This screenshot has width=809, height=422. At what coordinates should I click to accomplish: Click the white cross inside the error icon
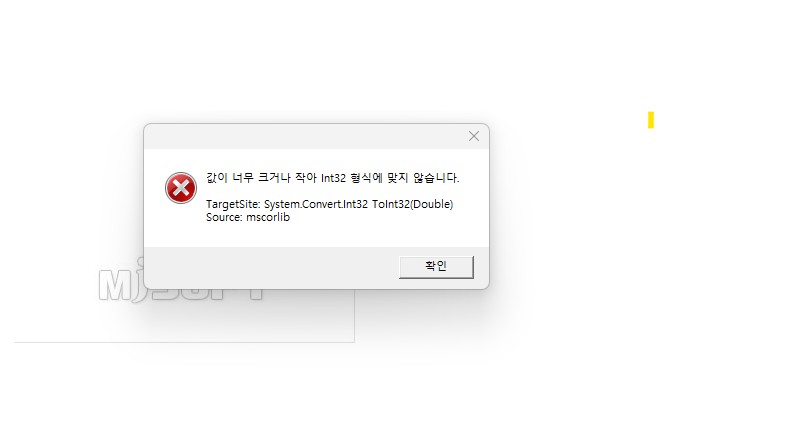point(181,188)
